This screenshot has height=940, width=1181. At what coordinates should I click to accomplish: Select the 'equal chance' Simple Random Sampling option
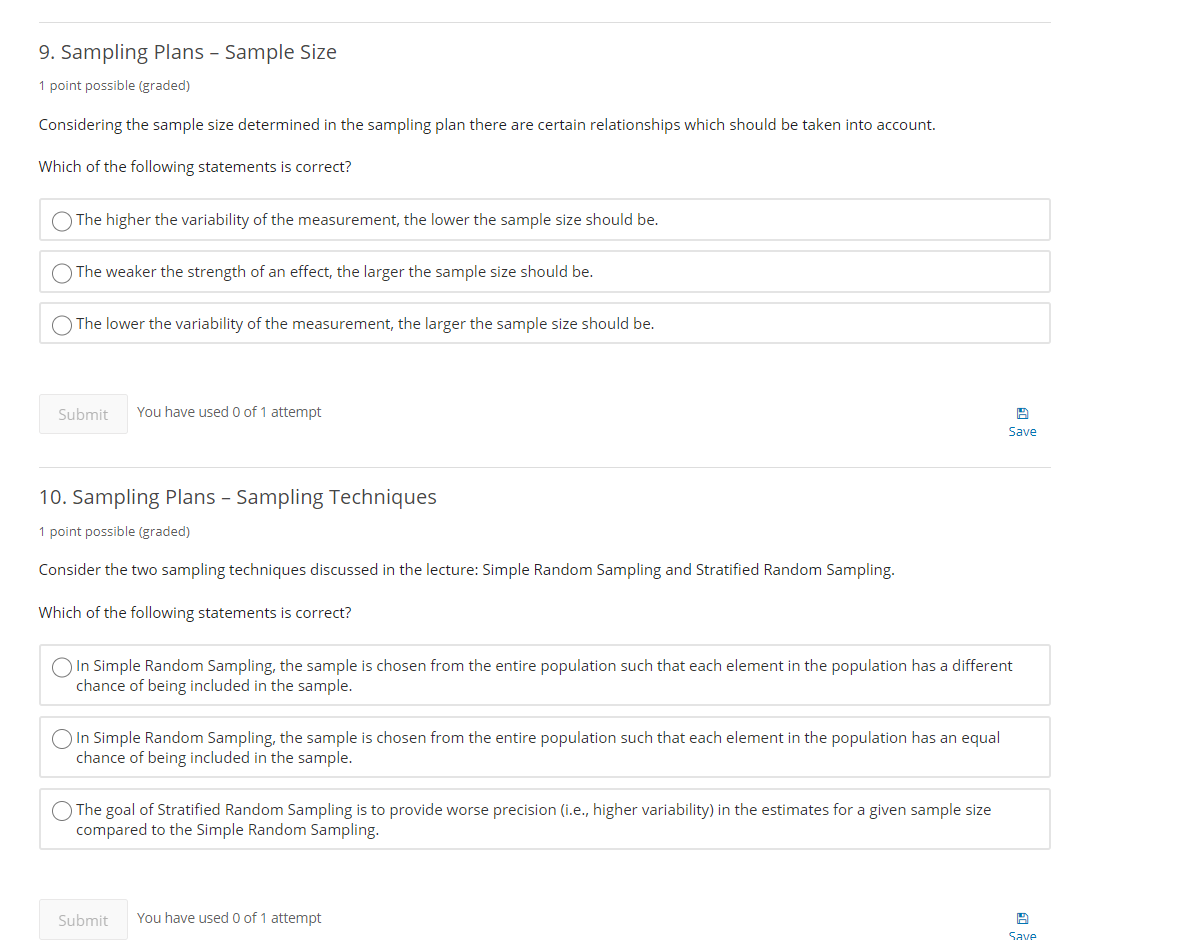(61, 739)
